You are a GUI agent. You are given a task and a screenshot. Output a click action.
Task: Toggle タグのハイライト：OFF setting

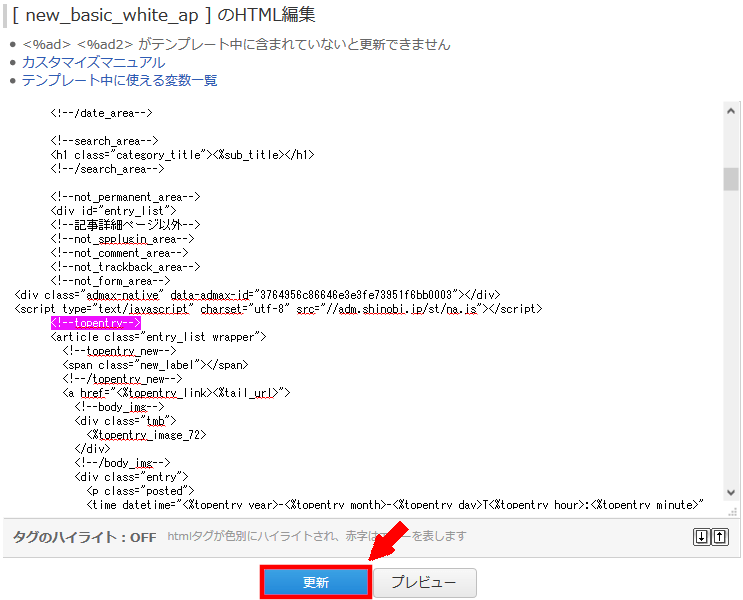84,537
